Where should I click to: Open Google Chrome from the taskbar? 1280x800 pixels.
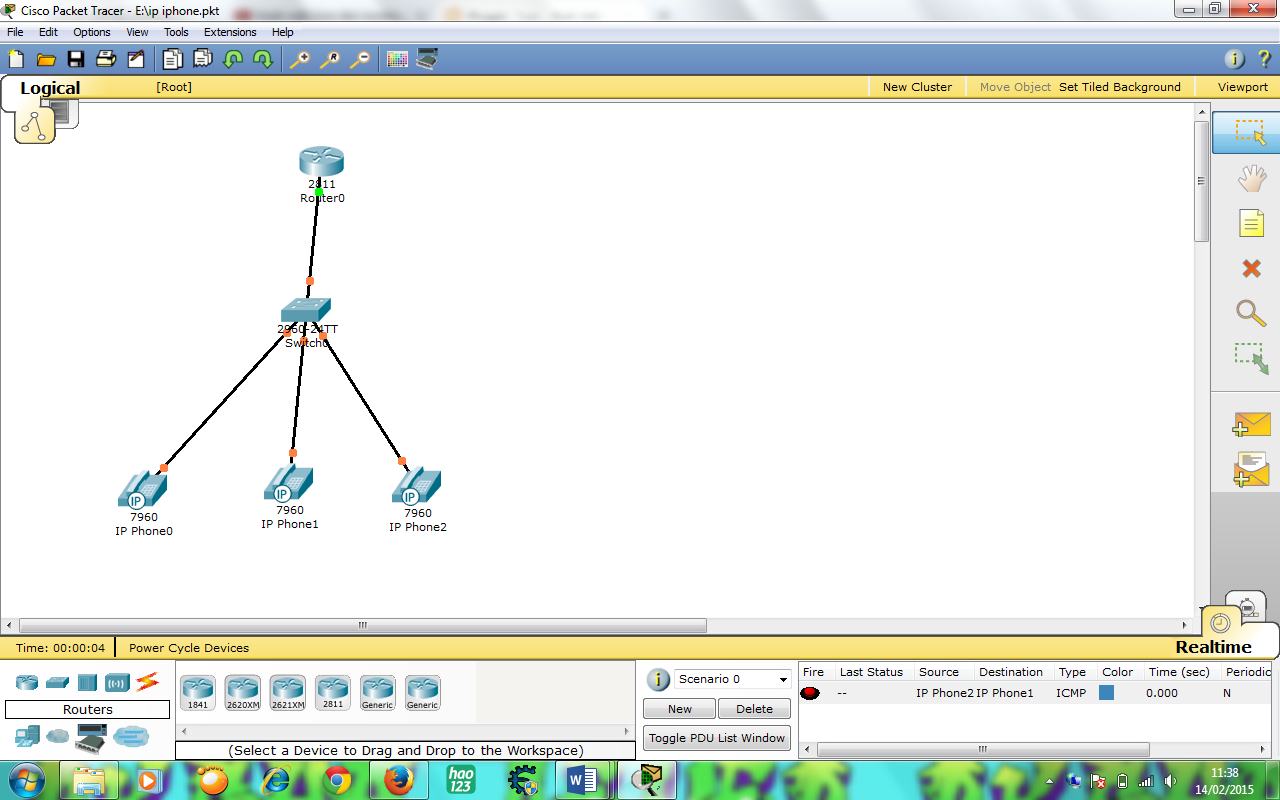337,780
